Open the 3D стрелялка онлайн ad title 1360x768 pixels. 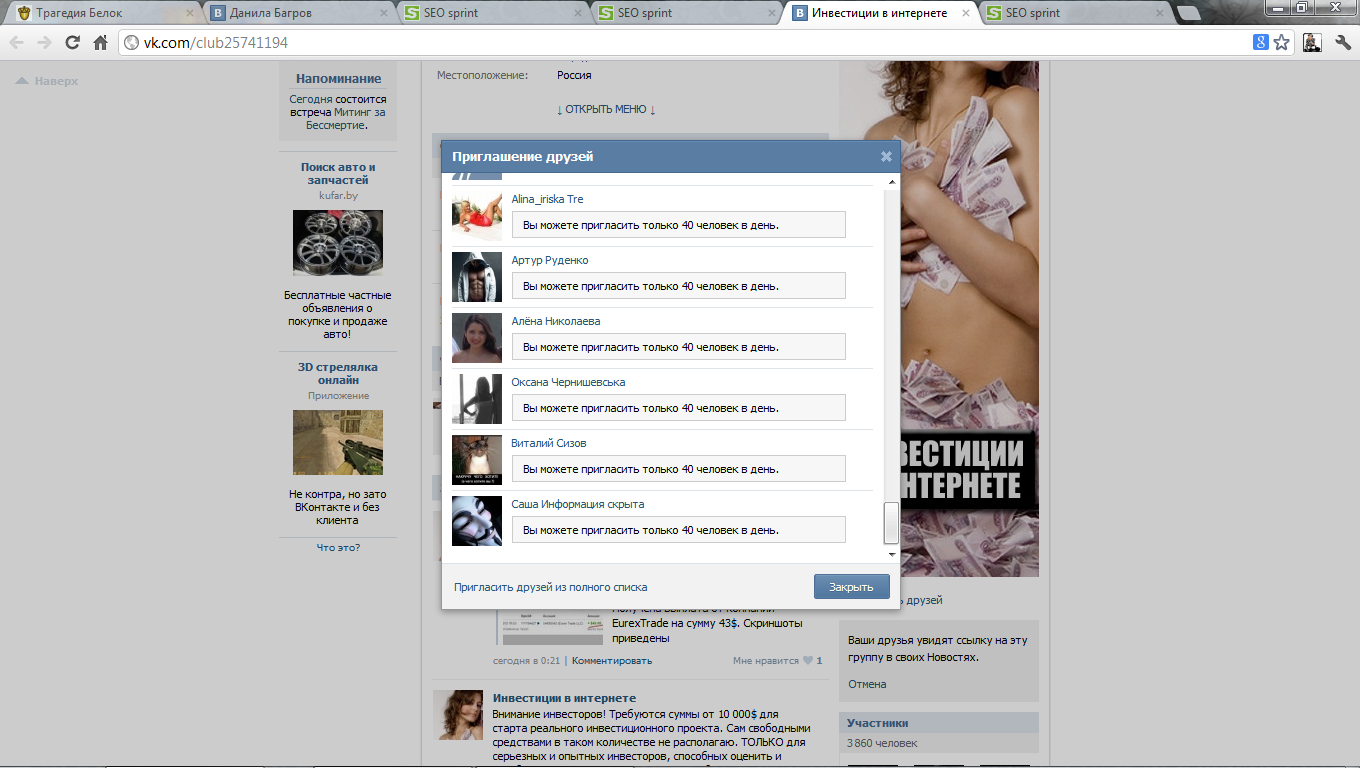click(338, 374)
